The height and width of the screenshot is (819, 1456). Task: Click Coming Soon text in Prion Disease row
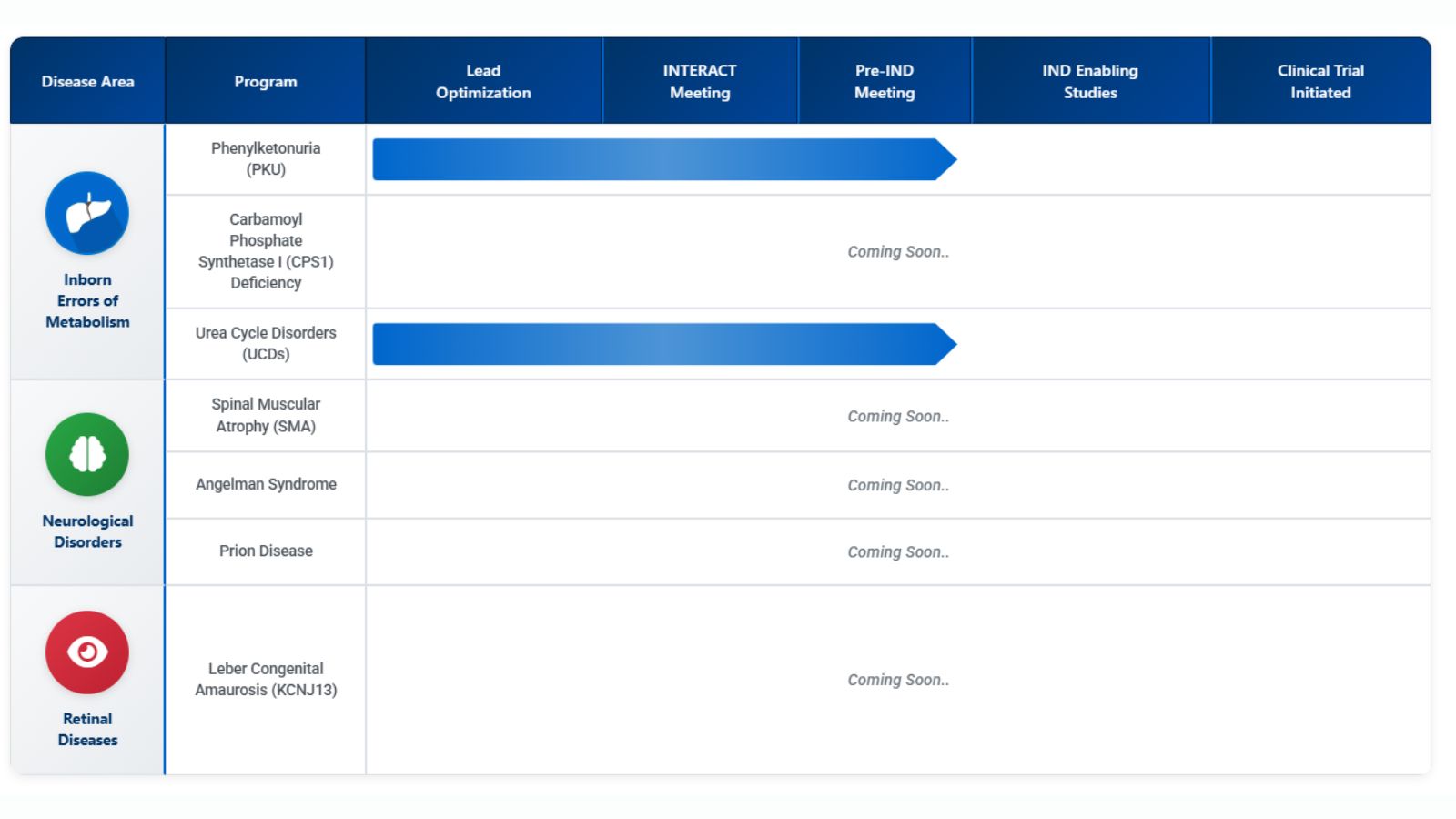coord(897,551)
